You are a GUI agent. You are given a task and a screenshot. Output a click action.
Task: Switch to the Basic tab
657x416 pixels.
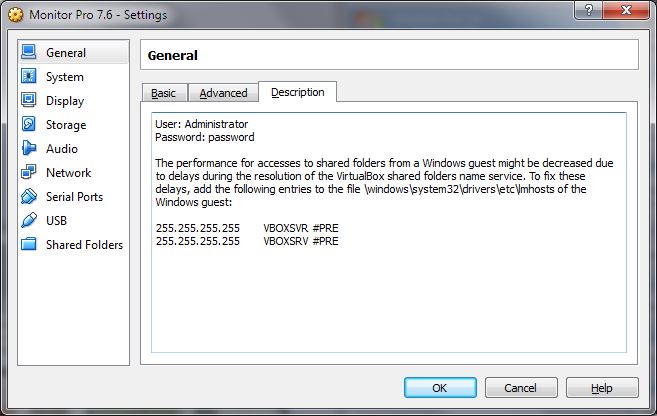coord(163,93)
